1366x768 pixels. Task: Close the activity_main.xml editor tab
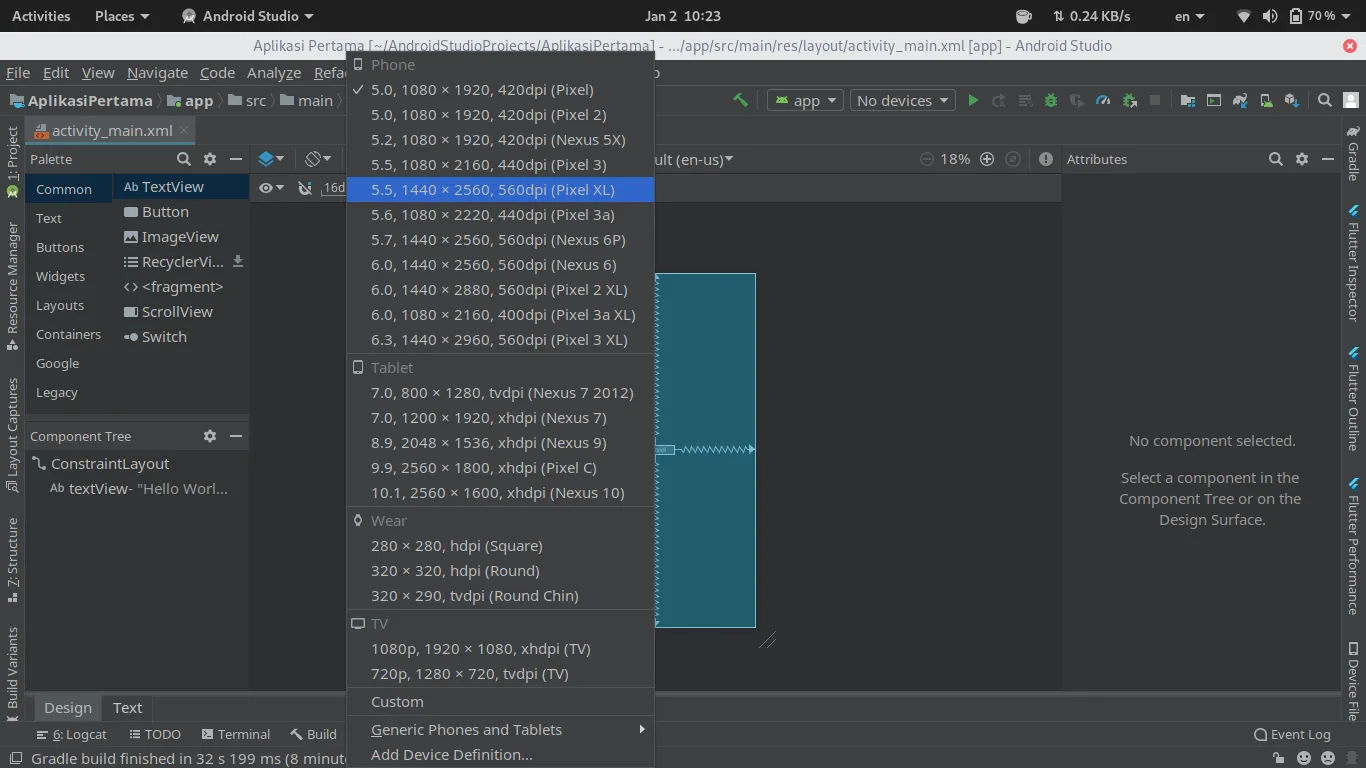(x=184, y=130)
